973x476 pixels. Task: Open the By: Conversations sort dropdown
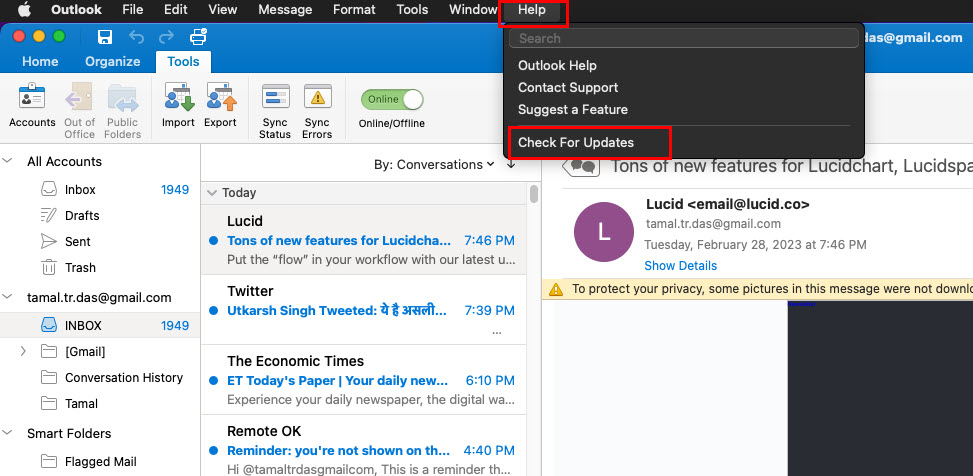click(434, 164)
